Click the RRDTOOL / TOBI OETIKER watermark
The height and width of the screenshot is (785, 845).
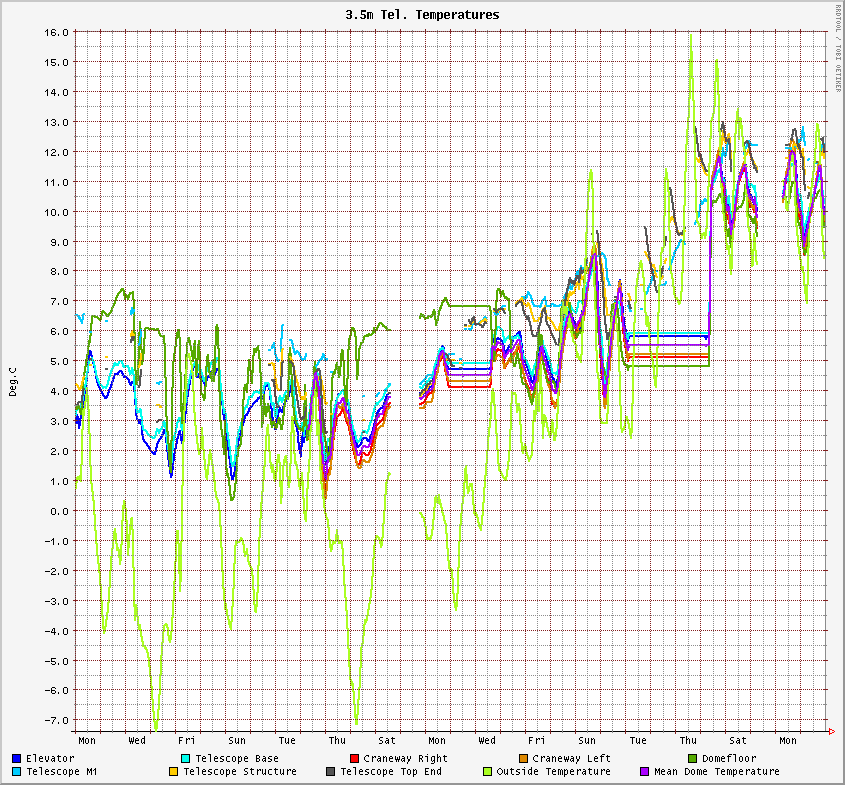pyautogui.click(x=837, y=48)
